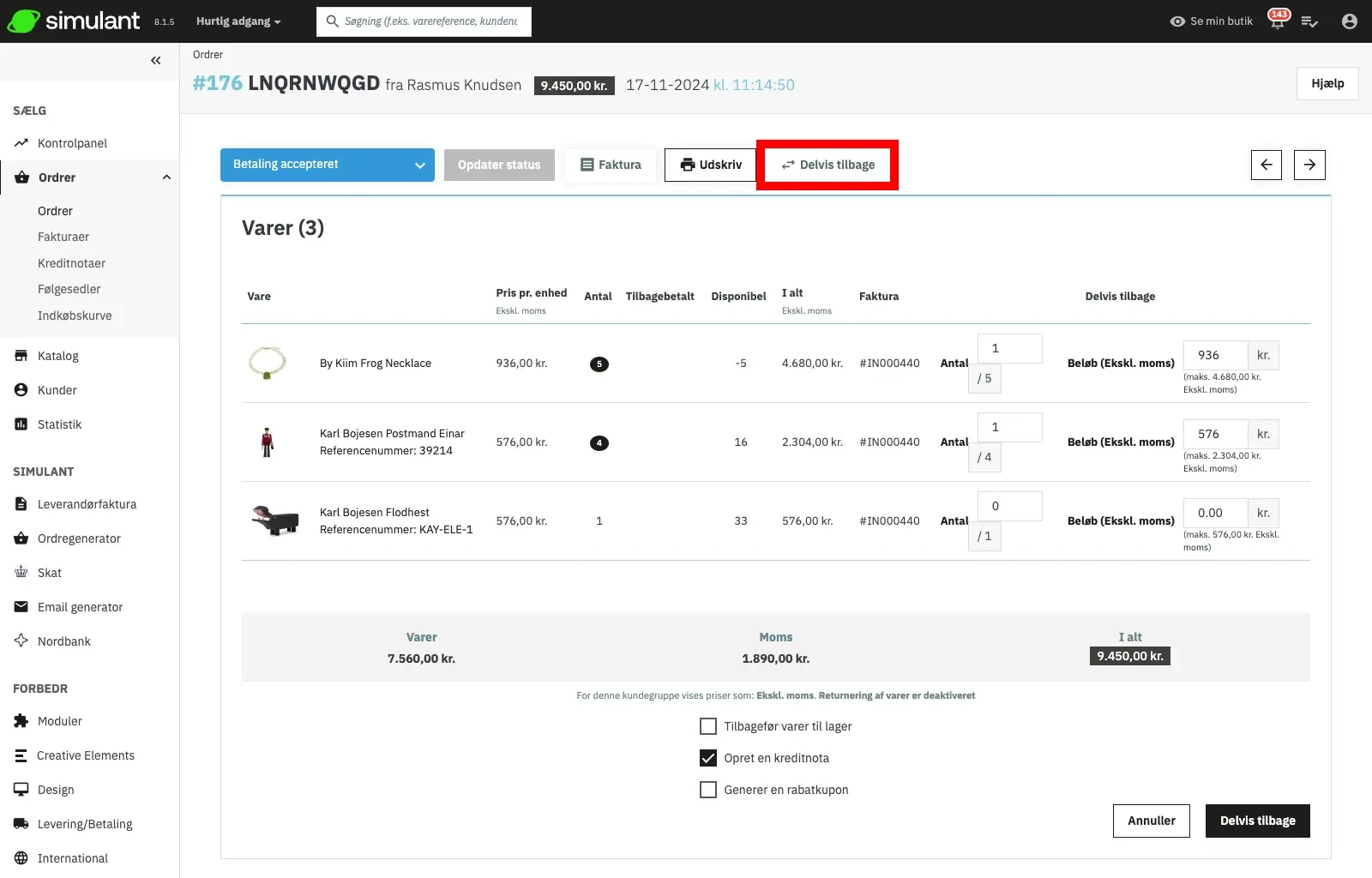This screenshot has height=878, width=1372.
Task: Click the Frog Necklace product thumbnail
Action: pos(267,363)
